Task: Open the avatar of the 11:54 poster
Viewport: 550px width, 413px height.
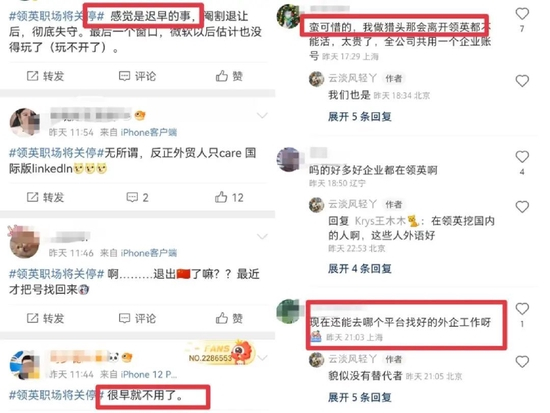Action: click(24, 122)
